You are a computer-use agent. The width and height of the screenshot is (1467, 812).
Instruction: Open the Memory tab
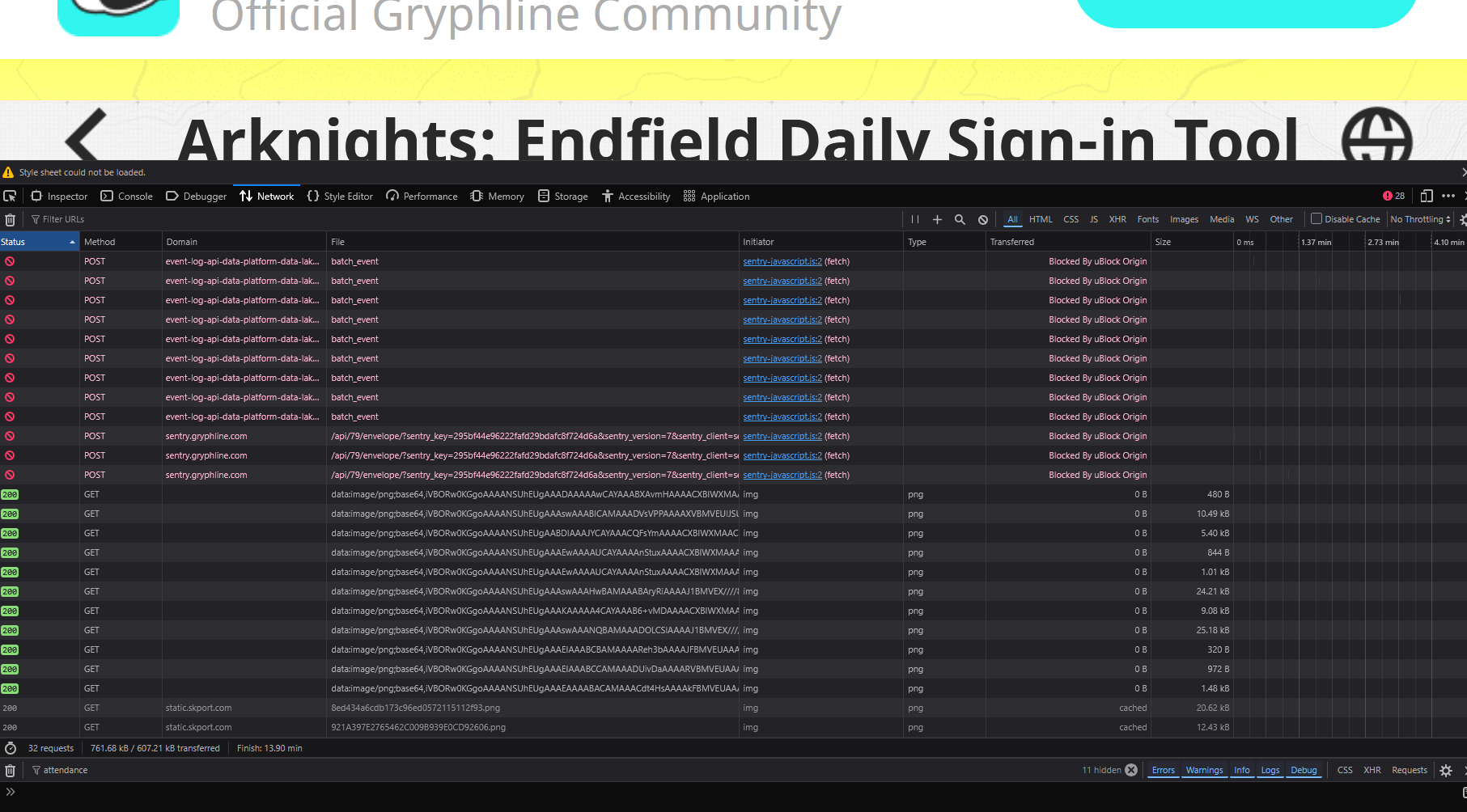pos(498,196)
